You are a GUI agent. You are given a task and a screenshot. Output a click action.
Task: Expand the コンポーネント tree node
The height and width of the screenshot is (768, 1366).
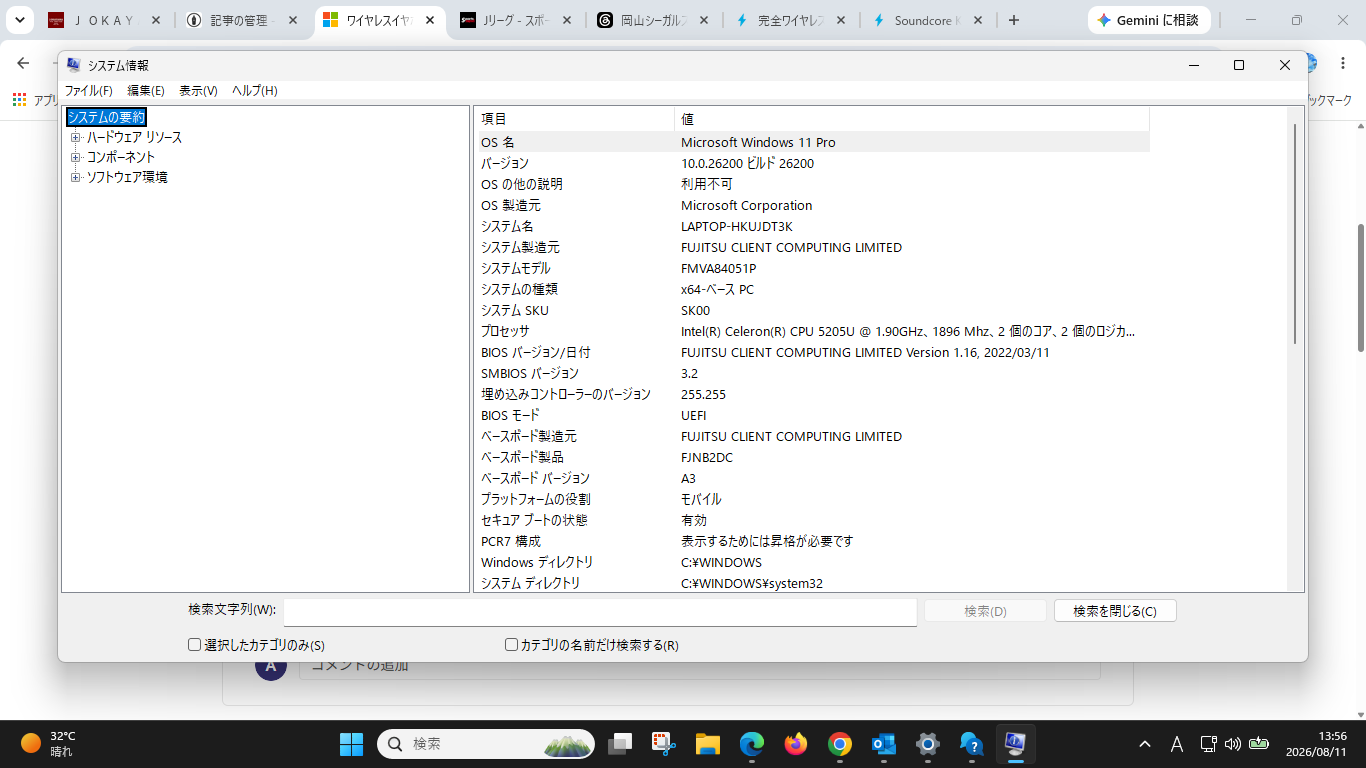[x=75, y=157]
